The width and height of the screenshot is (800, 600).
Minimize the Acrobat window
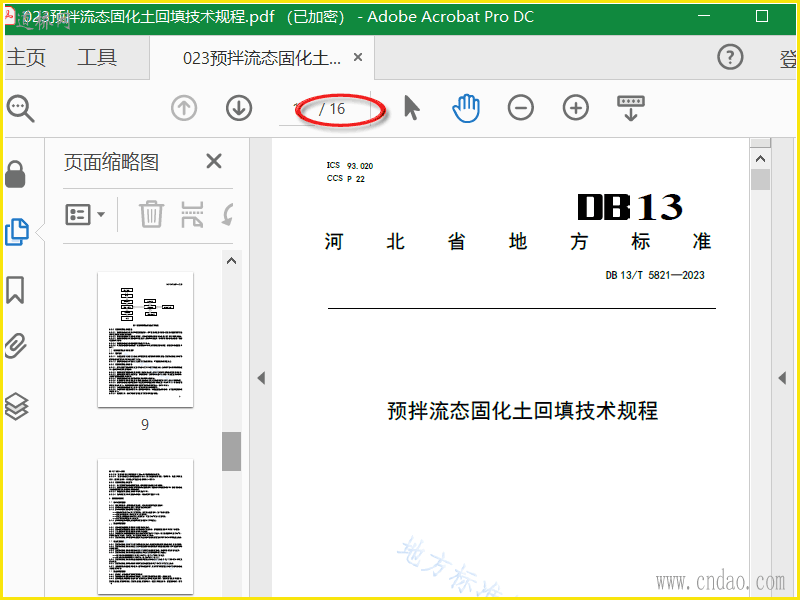704,16
